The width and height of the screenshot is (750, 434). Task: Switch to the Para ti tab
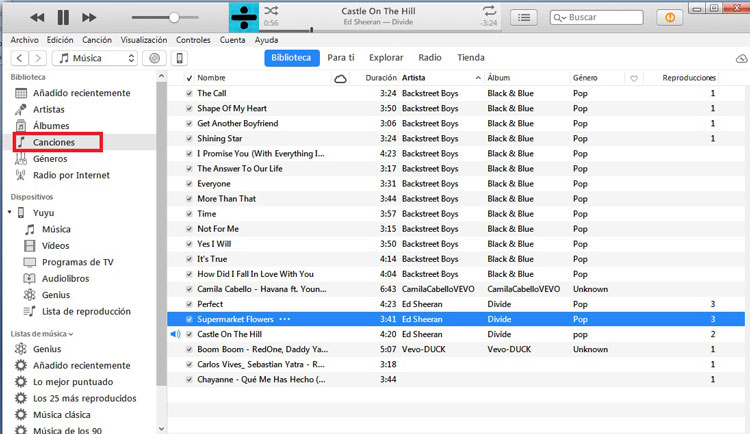[341, 58]
